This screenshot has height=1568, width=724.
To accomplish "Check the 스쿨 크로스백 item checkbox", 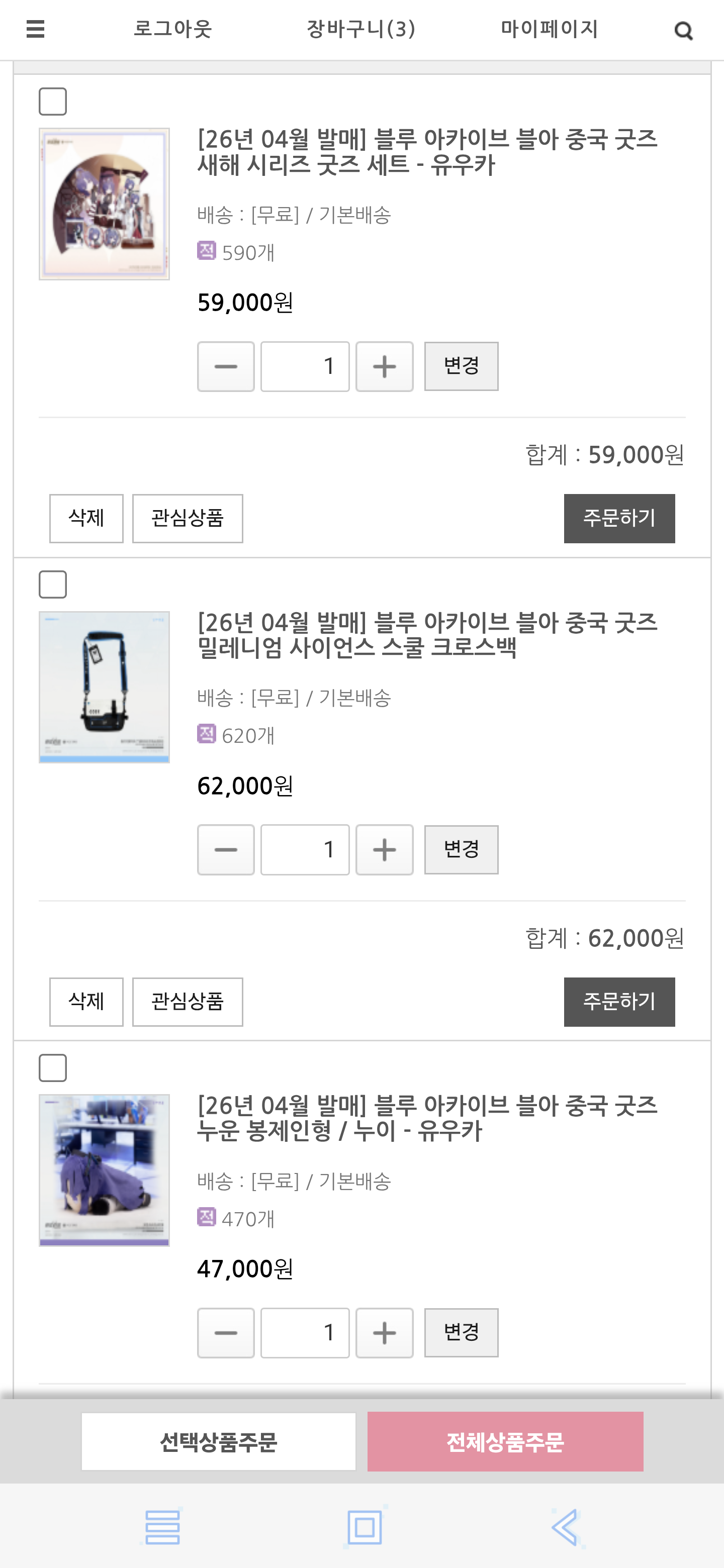I will (53, 585).
